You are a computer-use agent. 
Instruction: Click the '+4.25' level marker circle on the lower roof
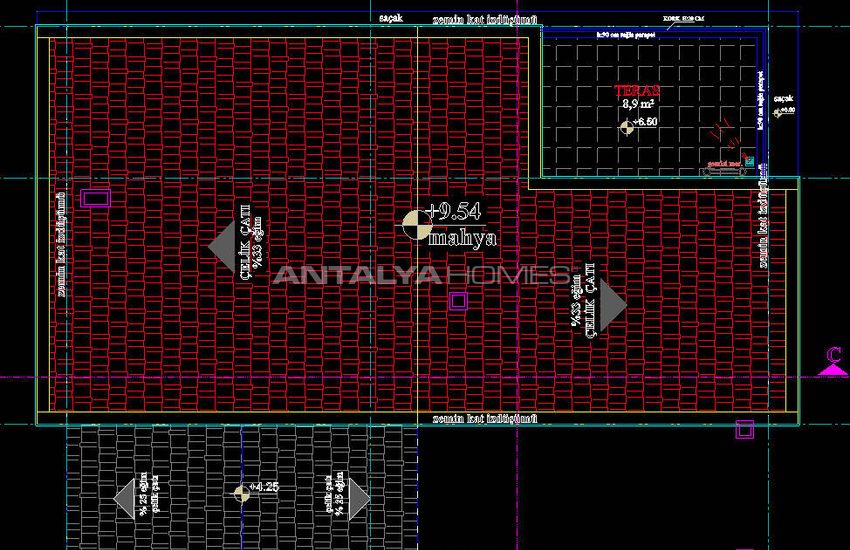[x=242, y=494]
